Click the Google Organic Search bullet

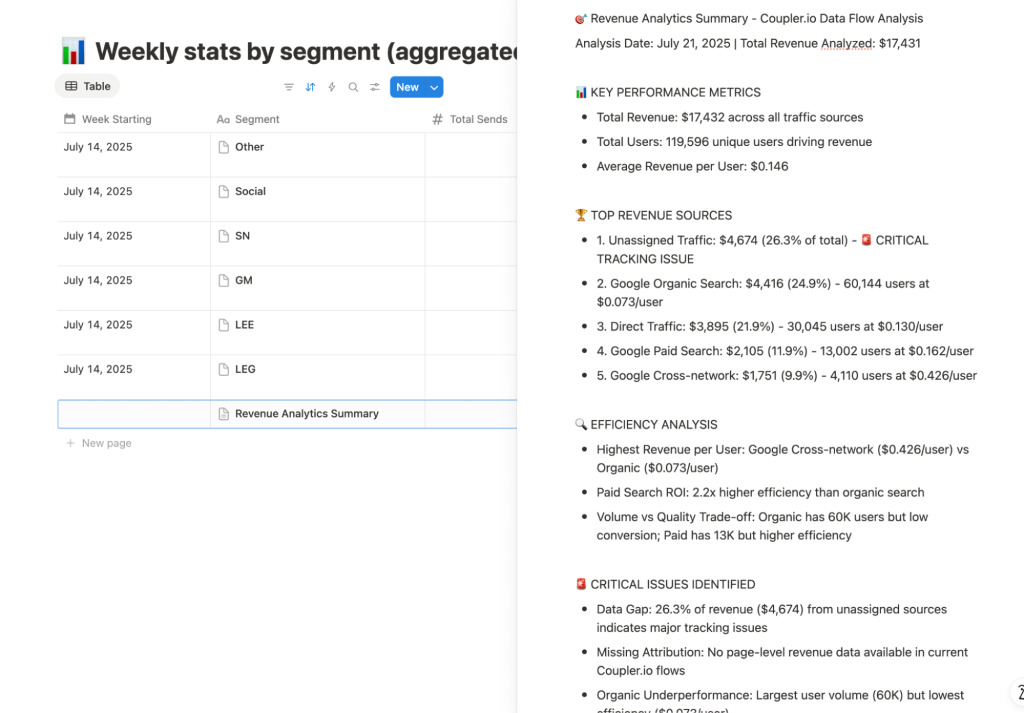[763, 293]
